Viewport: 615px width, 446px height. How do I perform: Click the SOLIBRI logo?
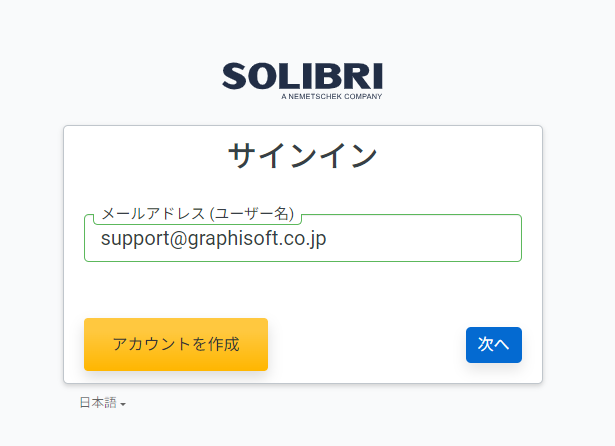(302, 81)
